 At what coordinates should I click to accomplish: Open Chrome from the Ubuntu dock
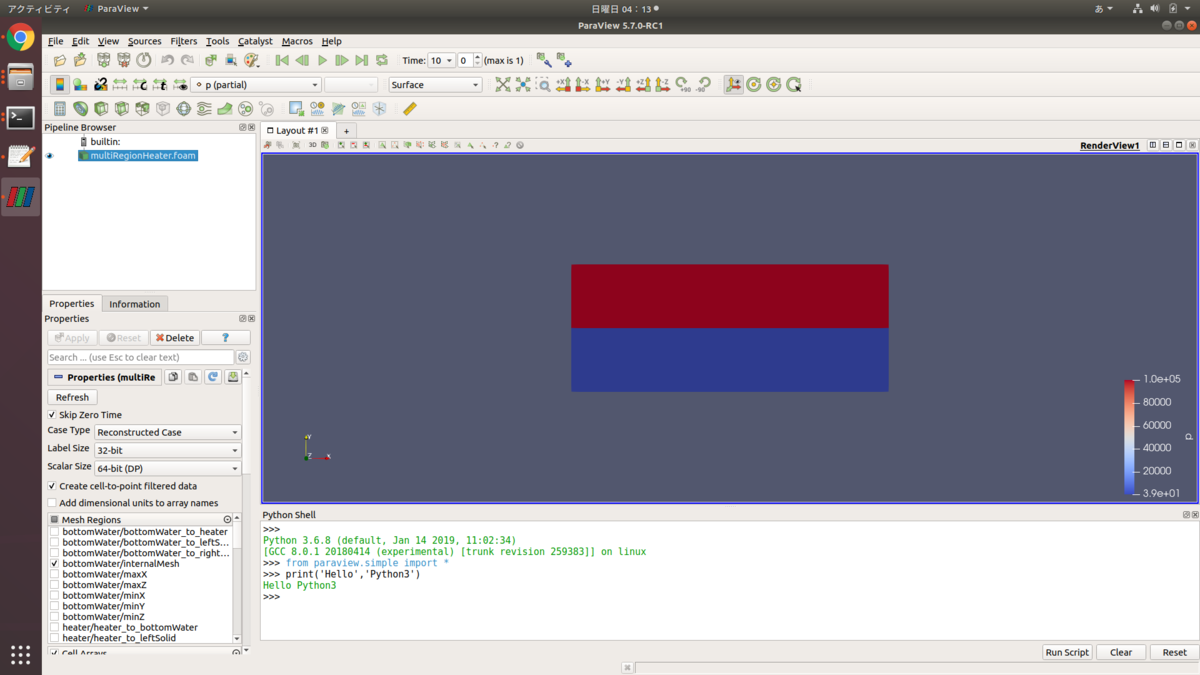click(20, 38)
